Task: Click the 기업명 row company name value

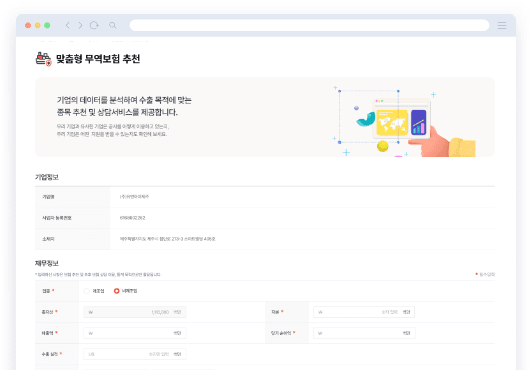Action: pos(134,197)
